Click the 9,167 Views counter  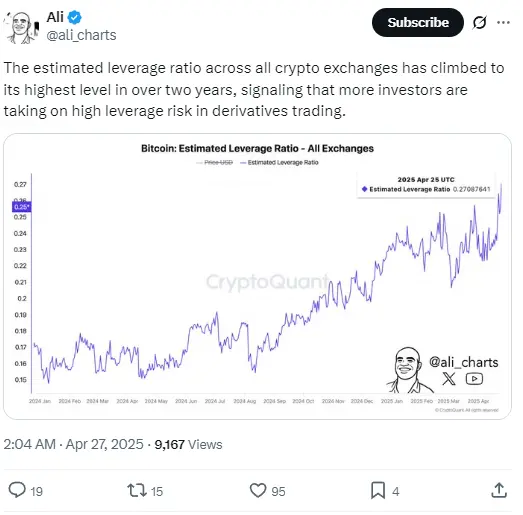188,444
